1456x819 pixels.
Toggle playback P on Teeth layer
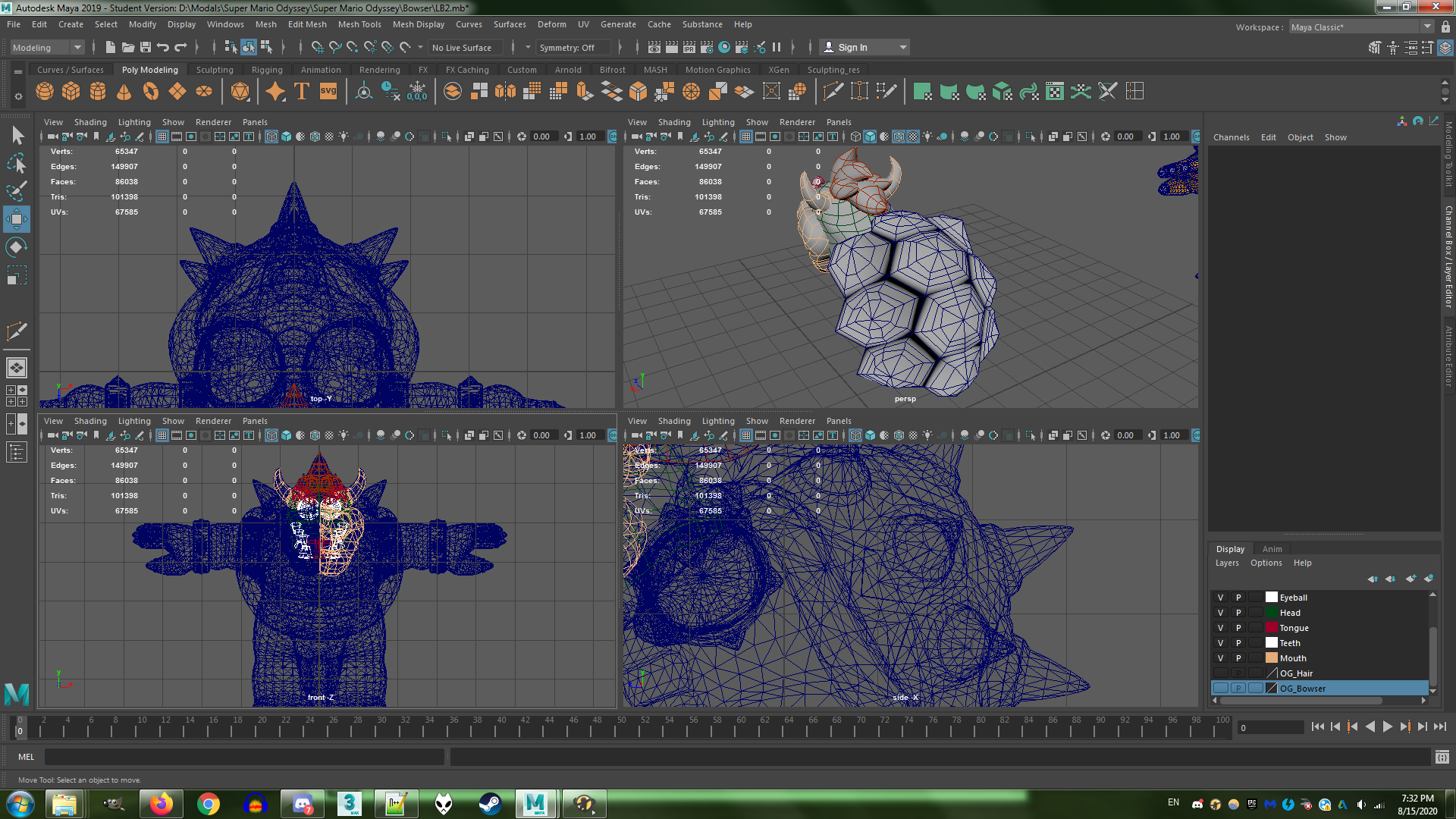click(x=1238, y=643)
